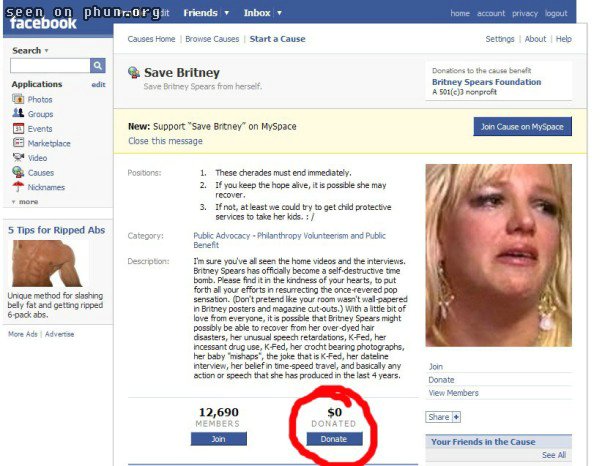Click edit next to Applications
This screenshot has height=466, width=600.
click(98, 85)
